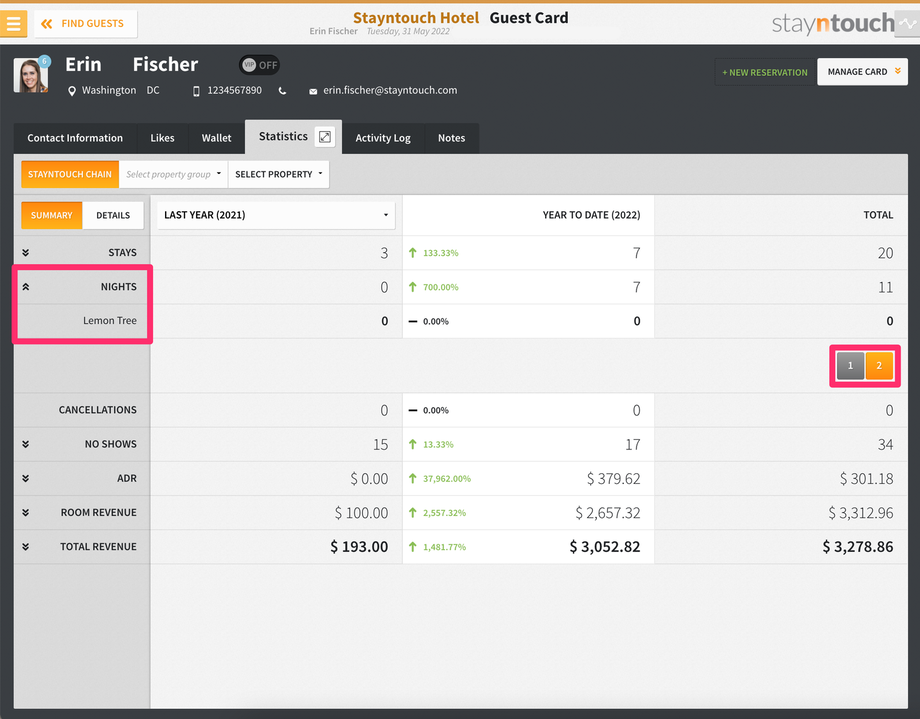
Task: Select the Statistics tab
Action: tap(283, 136)
